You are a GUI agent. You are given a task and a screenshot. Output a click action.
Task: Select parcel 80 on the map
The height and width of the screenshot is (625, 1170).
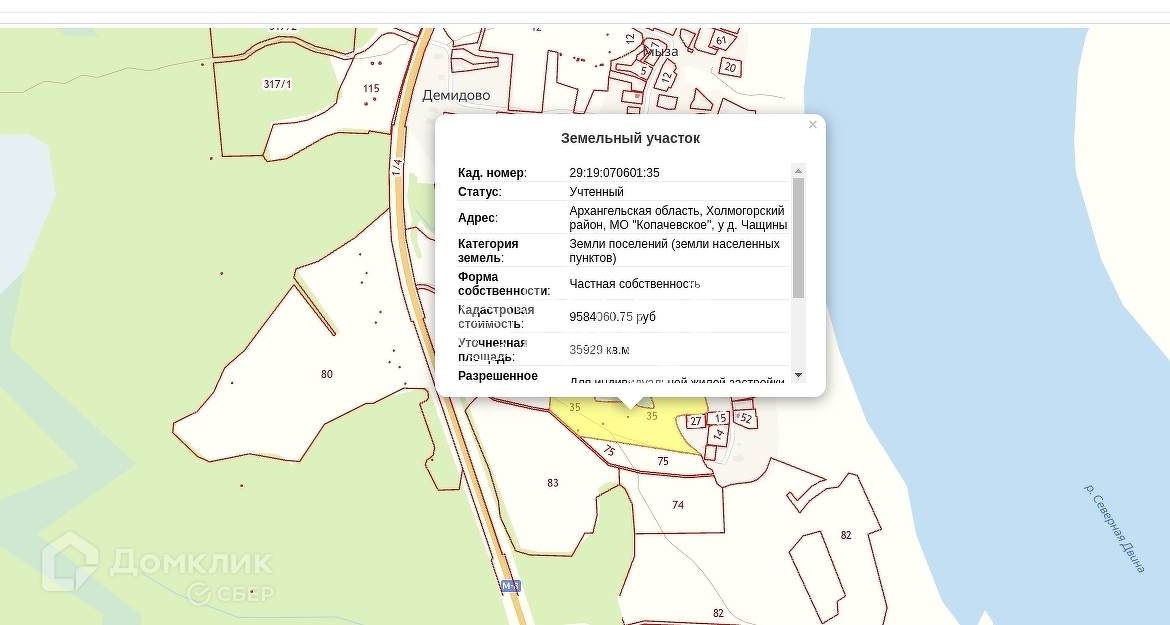pyautogui.click(x=327, y=374)
